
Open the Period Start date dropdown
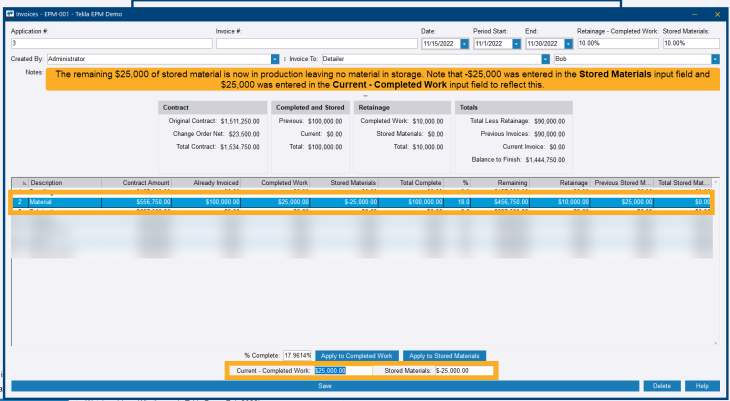point(516,44)
